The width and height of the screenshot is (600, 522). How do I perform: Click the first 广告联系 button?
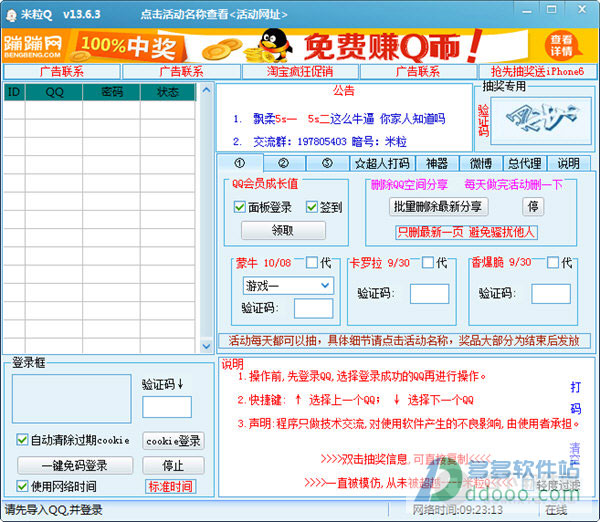(62, 72)
